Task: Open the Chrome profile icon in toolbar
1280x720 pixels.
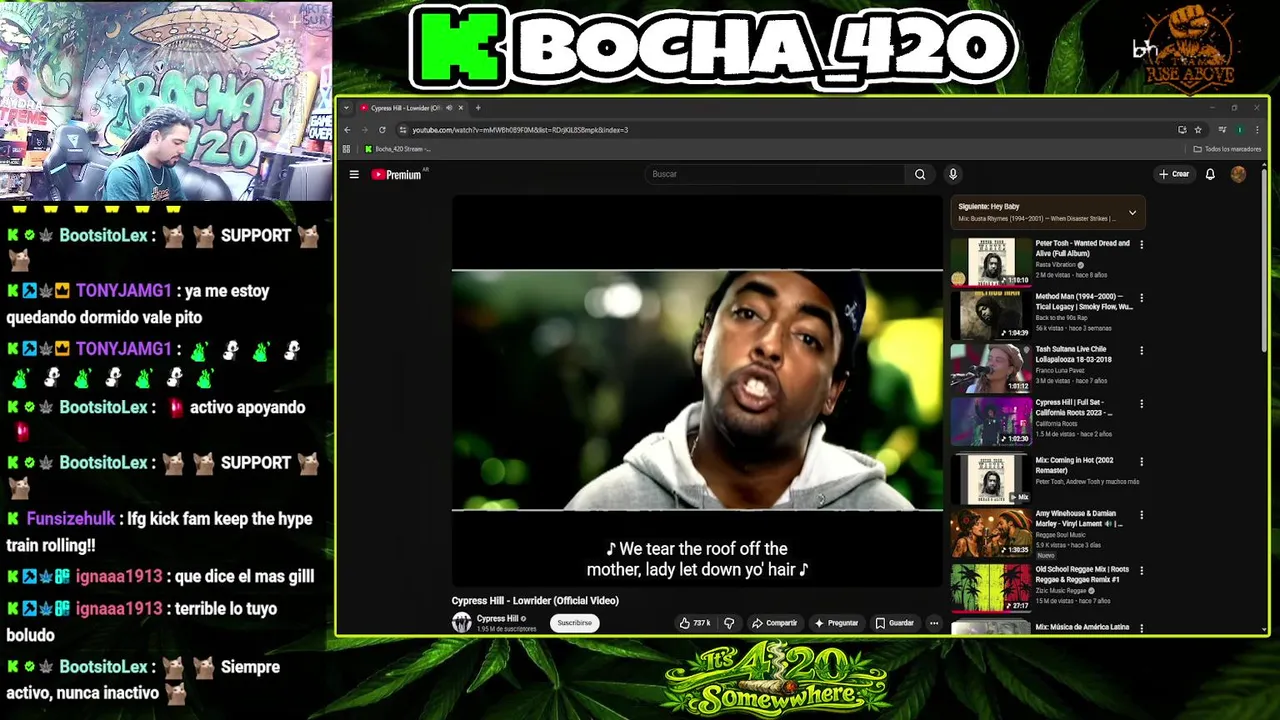Action: [x=1240, y=130]
